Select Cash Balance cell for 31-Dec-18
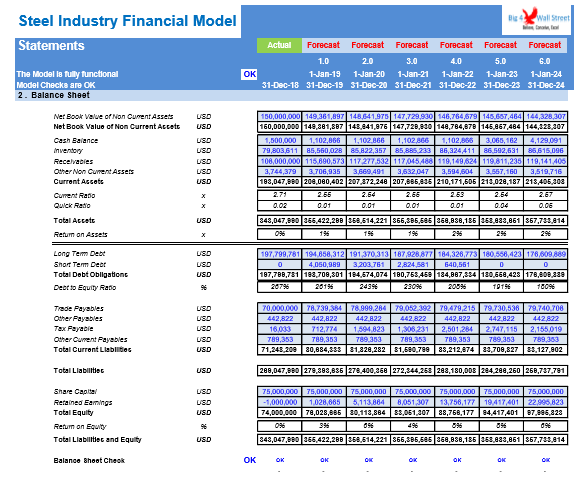587x487 pixels. point(280,140)
